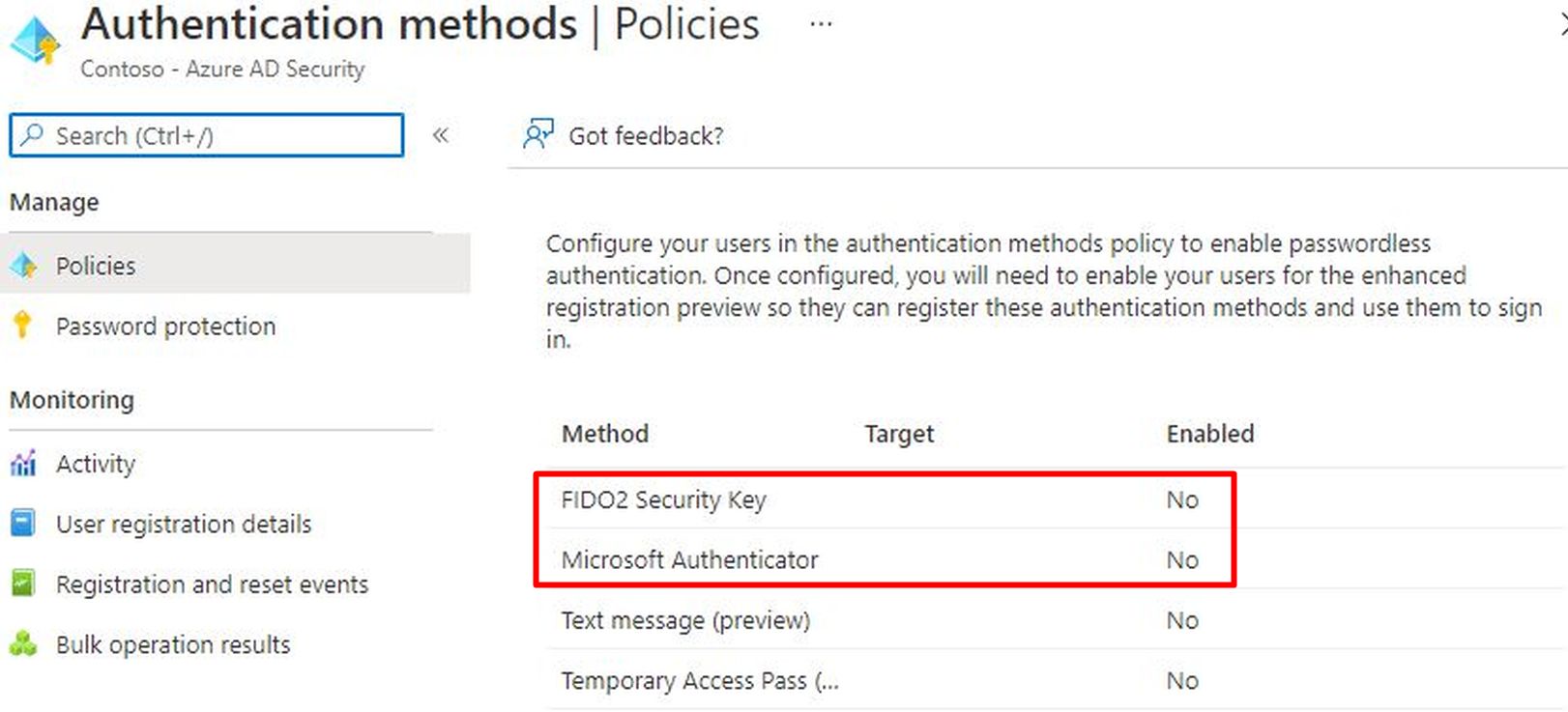Click the Bulk operation results icon
This screenshot has height=712, width=1568.
[23, 643]
